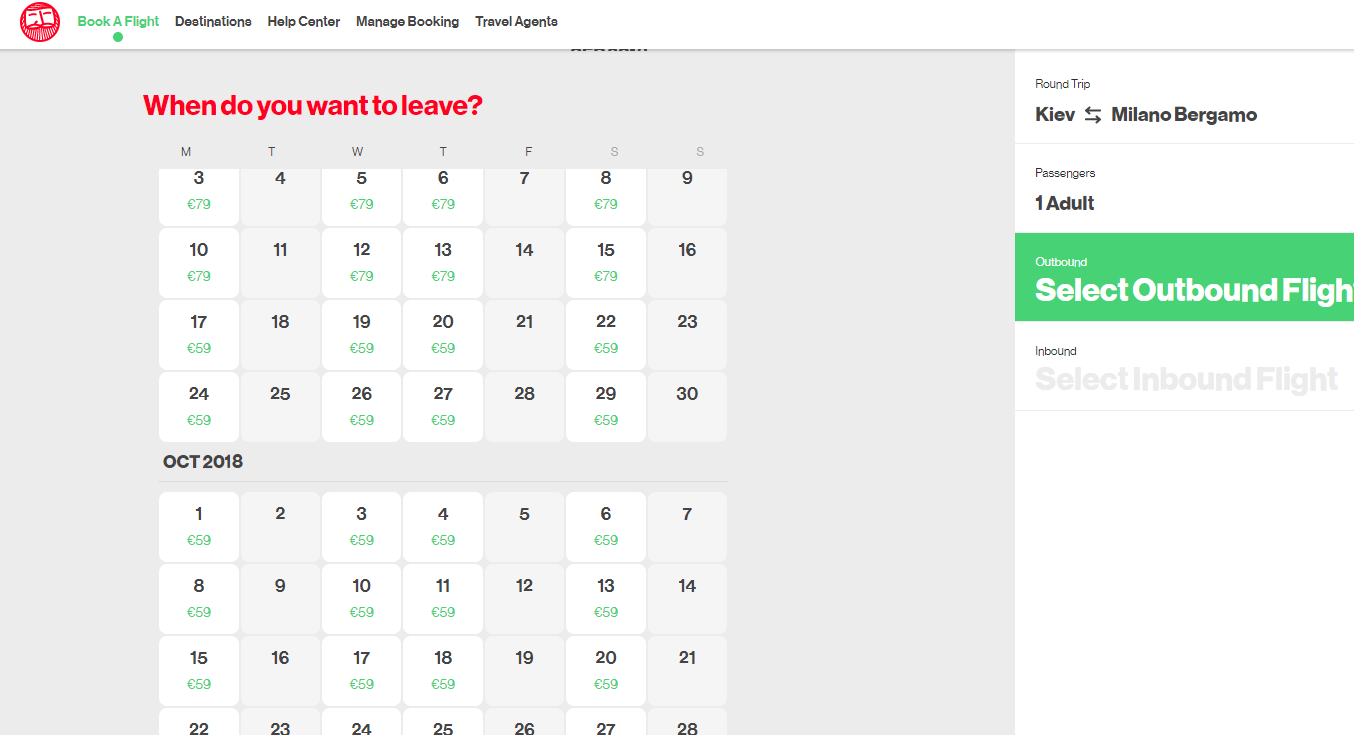Pick October 13 departure date
This screenshot has width=1354, height=735.
point(606,598)
